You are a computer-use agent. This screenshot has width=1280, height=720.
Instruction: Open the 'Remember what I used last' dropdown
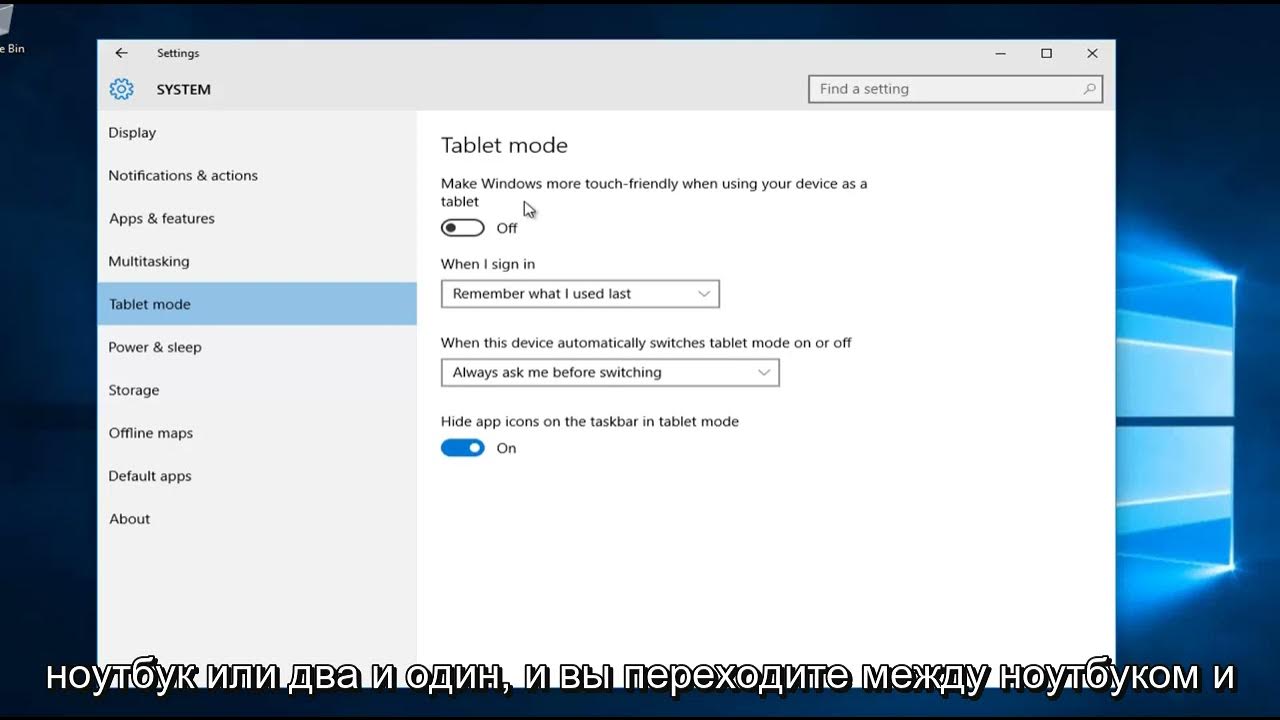click(x=580, y=294)
